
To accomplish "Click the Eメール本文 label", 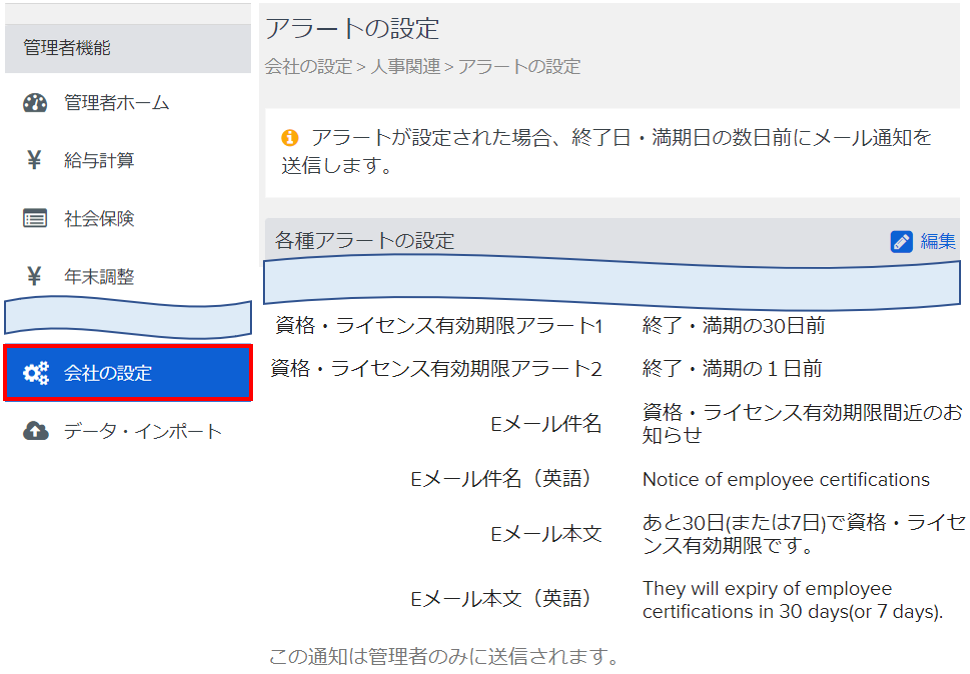I will (x=546, y=534).
